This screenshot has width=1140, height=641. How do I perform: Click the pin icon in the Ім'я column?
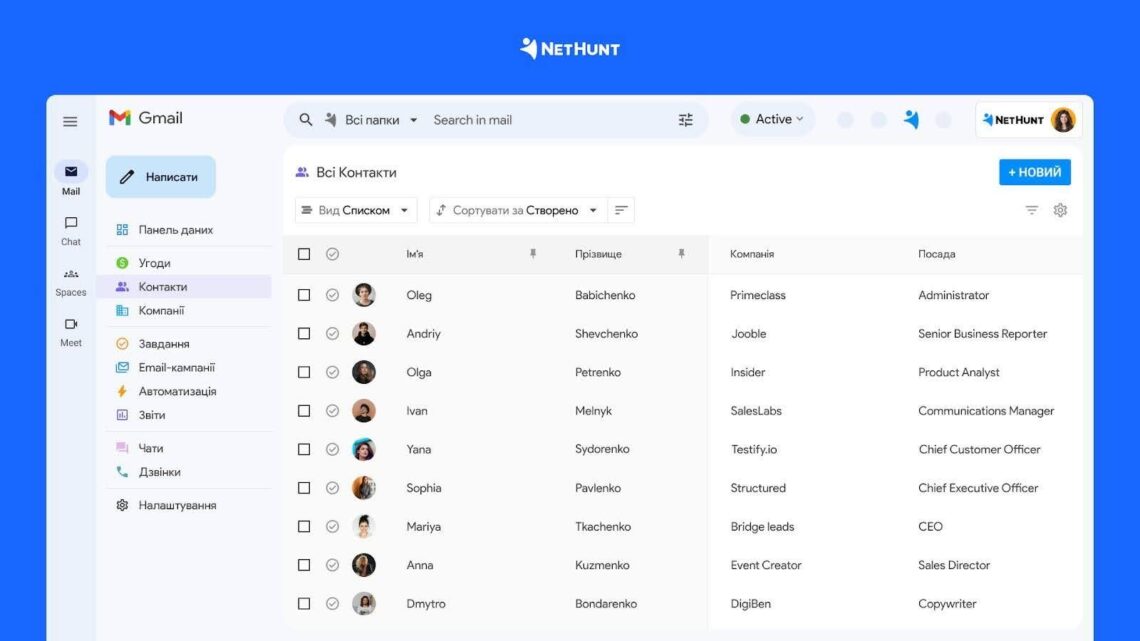click(x=533, y=254)
